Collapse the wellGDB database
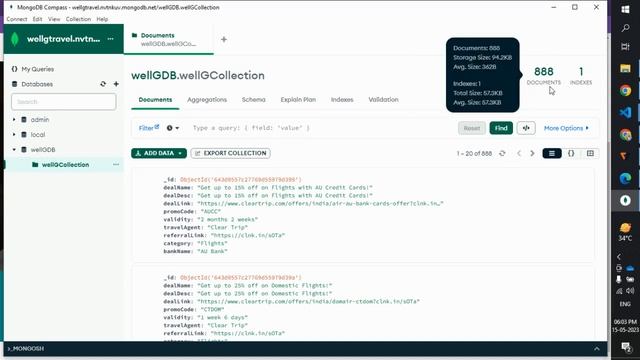Viewport: 640px width, 360px height. (14, 150)
